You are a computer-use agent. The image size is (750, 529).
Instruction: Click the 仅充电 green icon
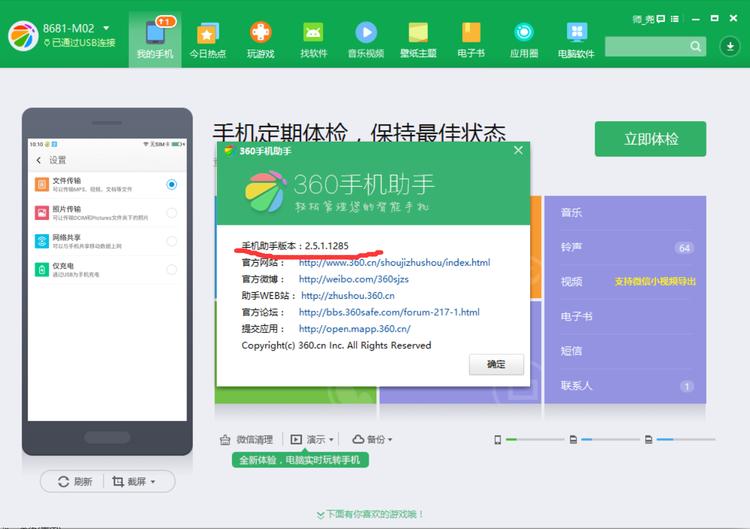pyautogui.click(x=42, y=269)
